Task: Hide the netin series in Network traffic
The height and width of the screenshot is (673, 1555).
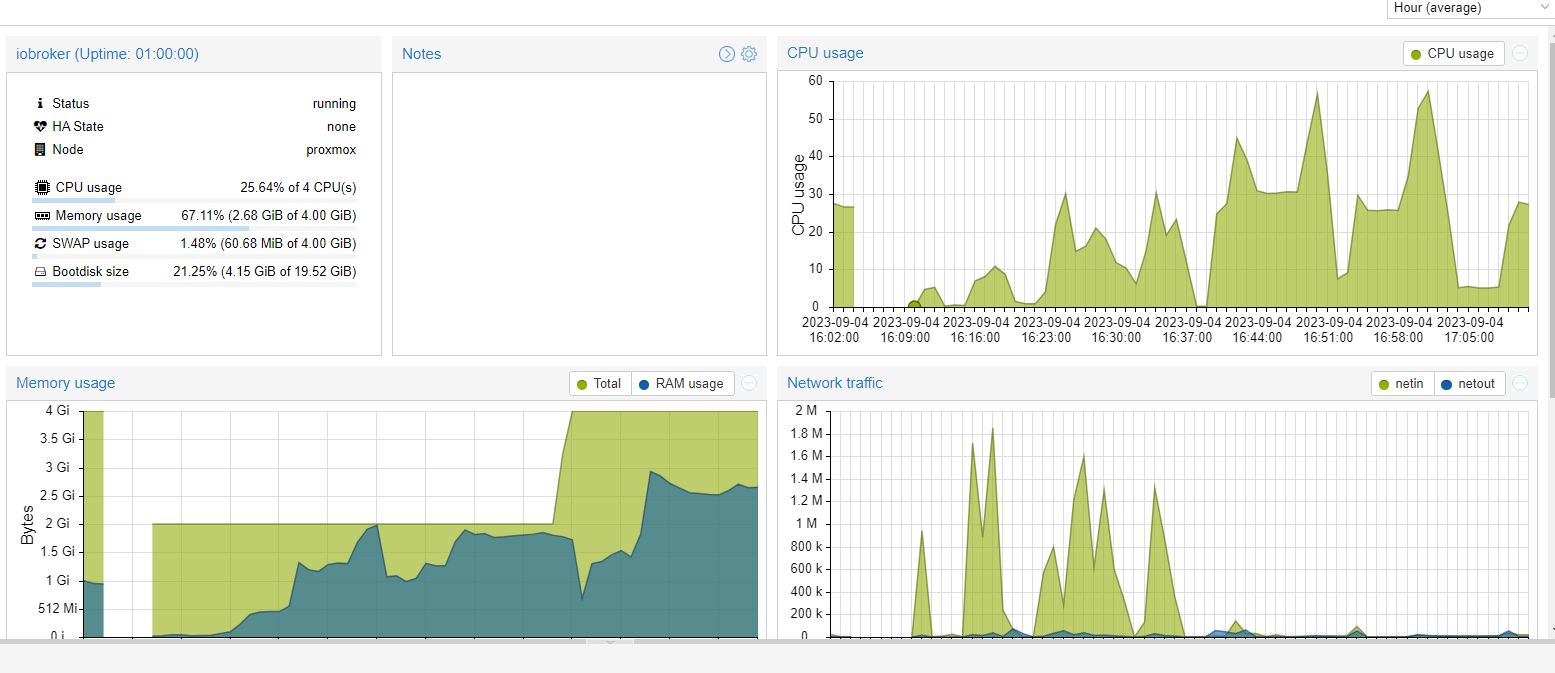Action: point(1402,383)
